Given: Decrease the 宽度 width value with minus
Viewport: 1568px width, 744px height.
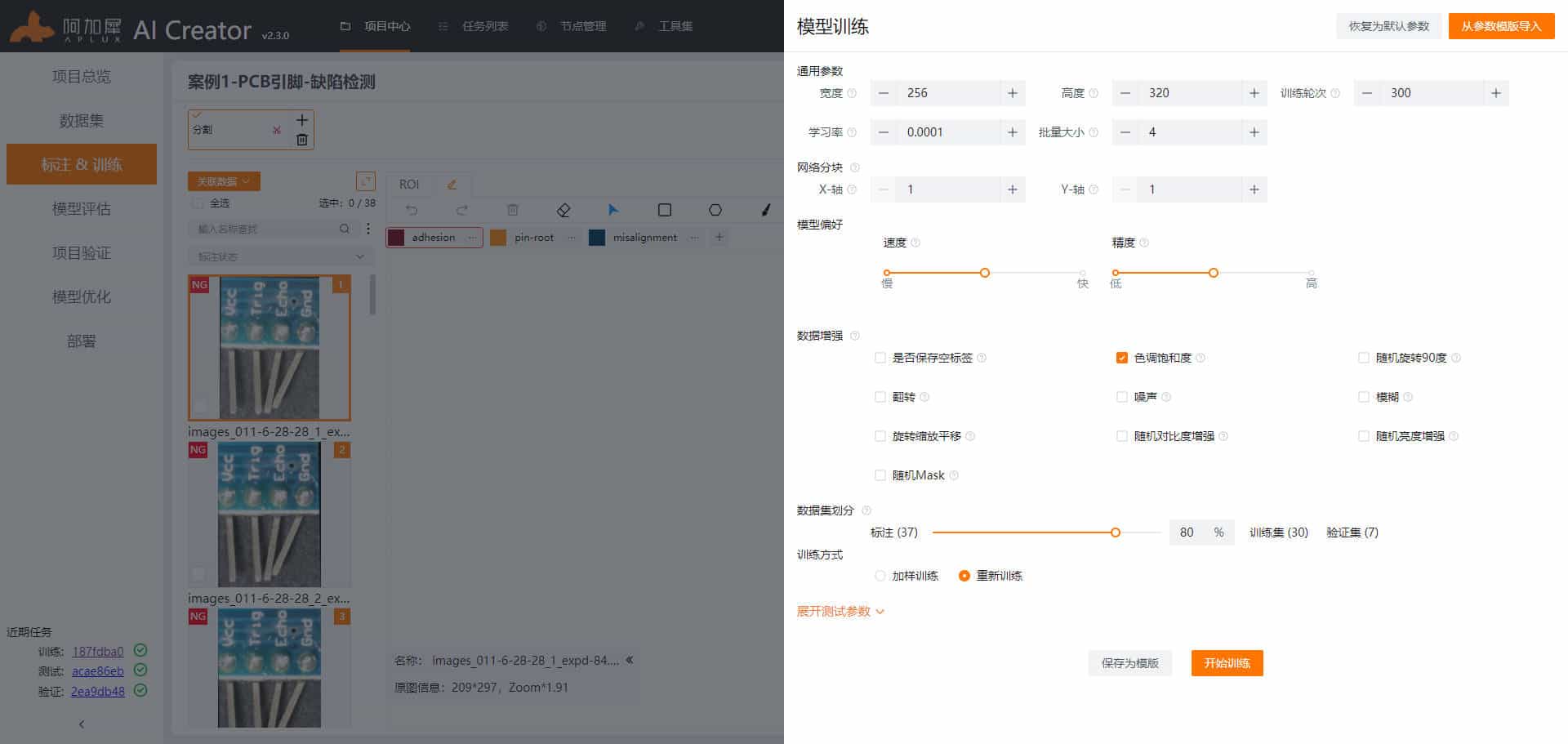Looking at the screenshot, I should pyautogui.click(x=883, y=93).
